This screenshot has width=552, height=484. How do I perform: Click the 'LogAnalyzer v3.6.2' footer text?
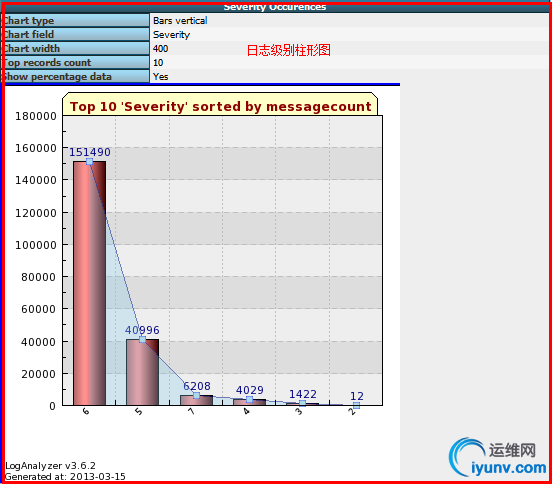pyautogui.click(x=50, y=466)
